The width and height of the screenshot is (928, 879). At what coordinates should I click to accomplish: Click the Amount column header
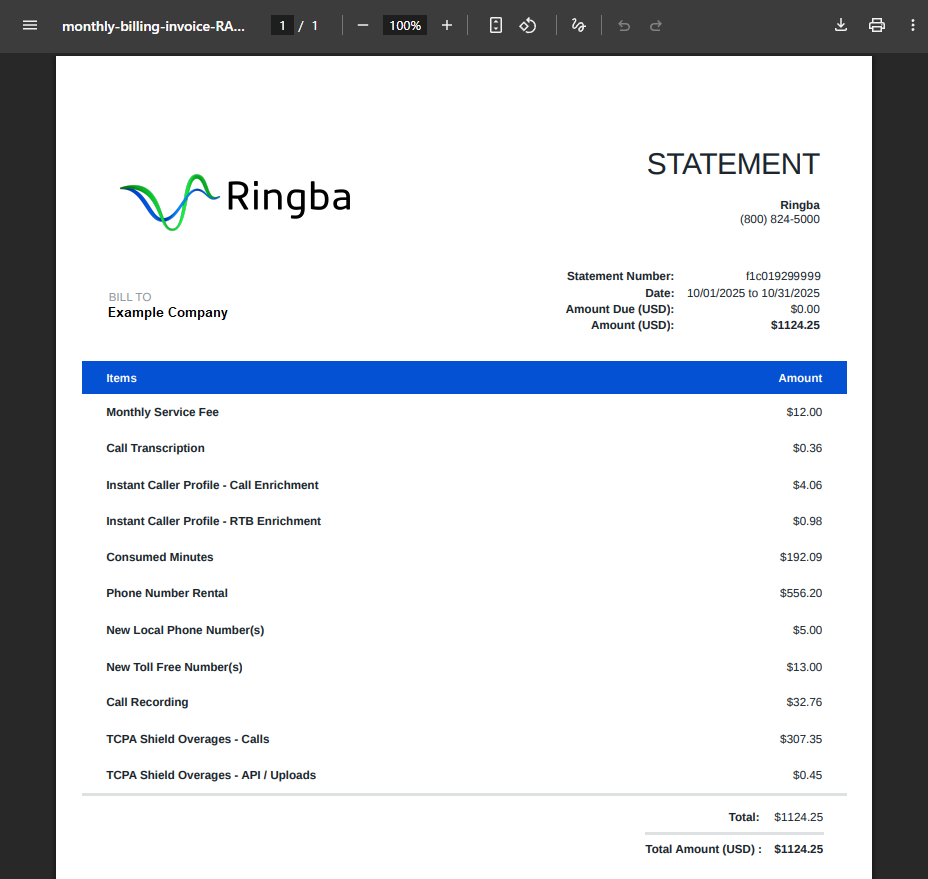[800, 378]
